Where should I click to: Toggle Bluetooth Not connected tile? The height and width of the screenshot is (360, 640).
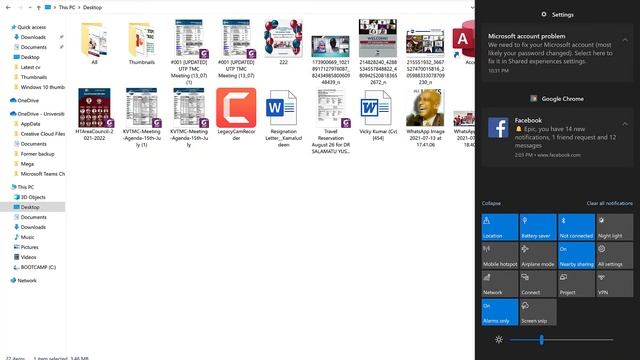pos(576,227)
